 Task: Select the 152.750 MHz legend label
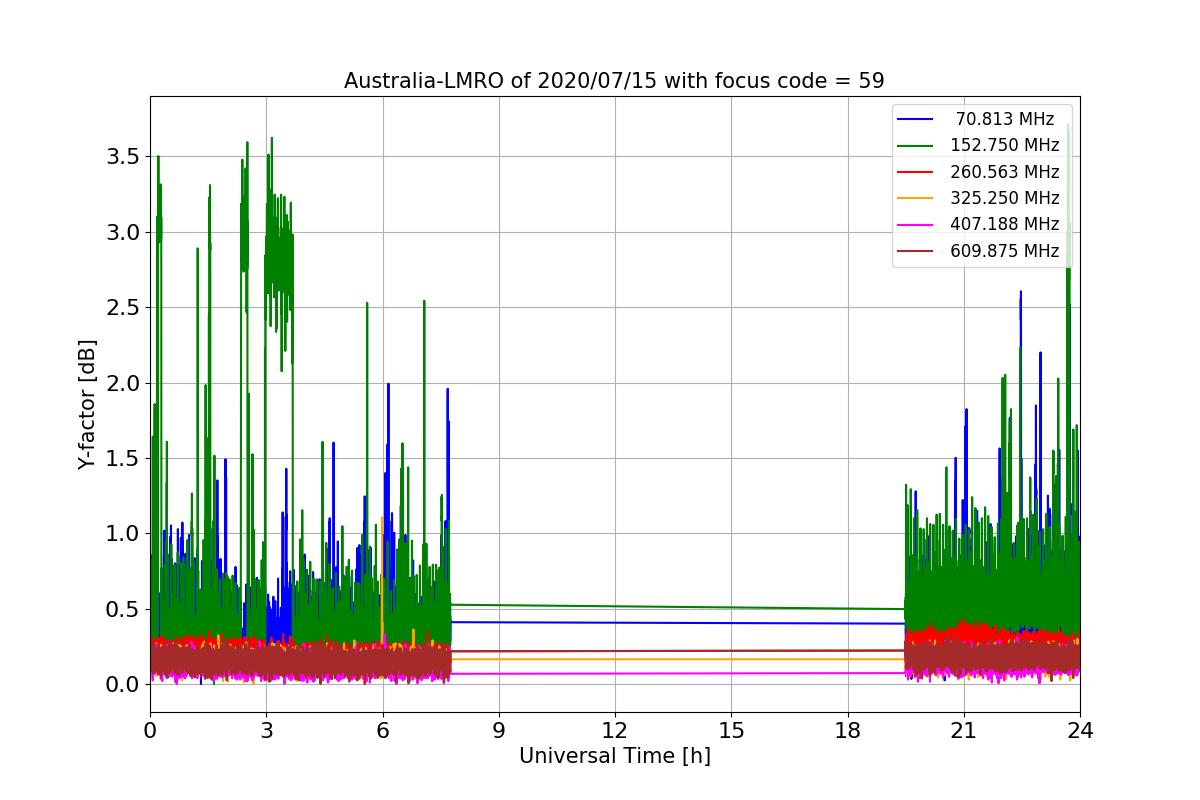coord(1005,145)
